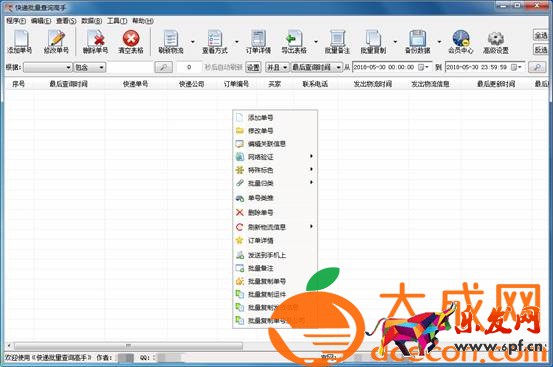
Task: Choose 删除单号 red X context entry
Action: (275, 213)
